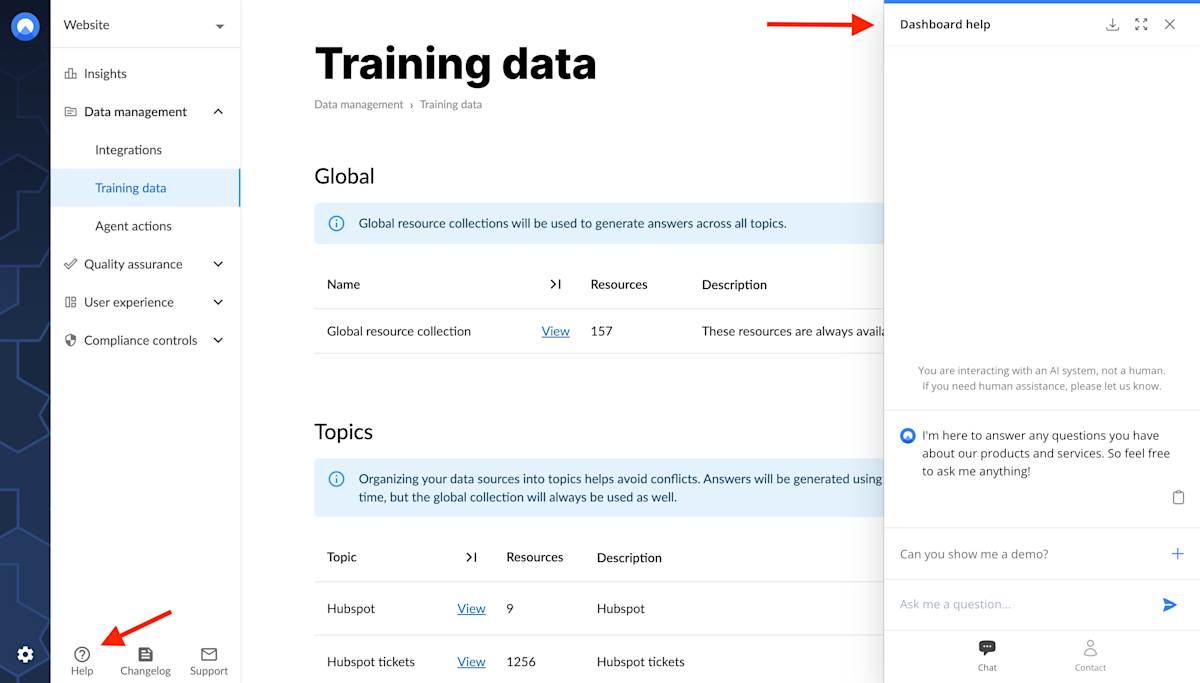Open the Help question mark icon
The height and width of the screenshot is (683, 1200).
(81, 656)
